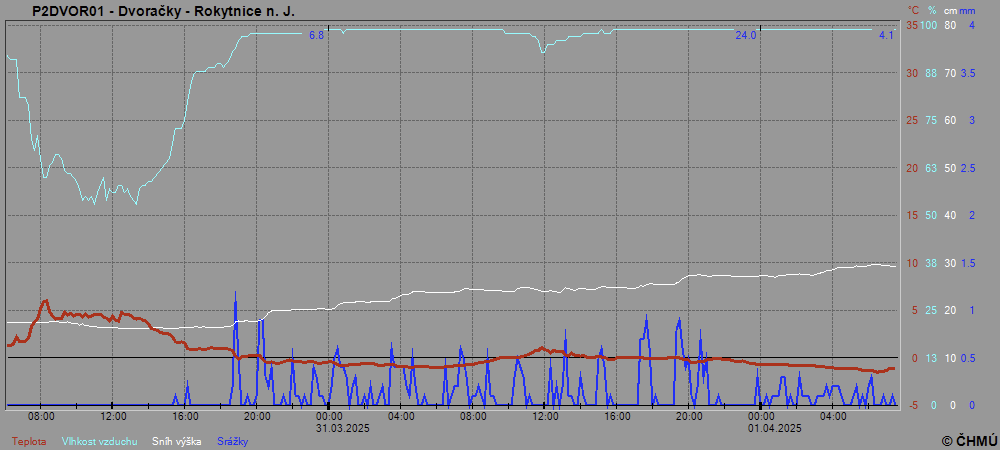1000x450 pixels.
Task: Click the % humidity unit header
Action: tap(931, 11)
